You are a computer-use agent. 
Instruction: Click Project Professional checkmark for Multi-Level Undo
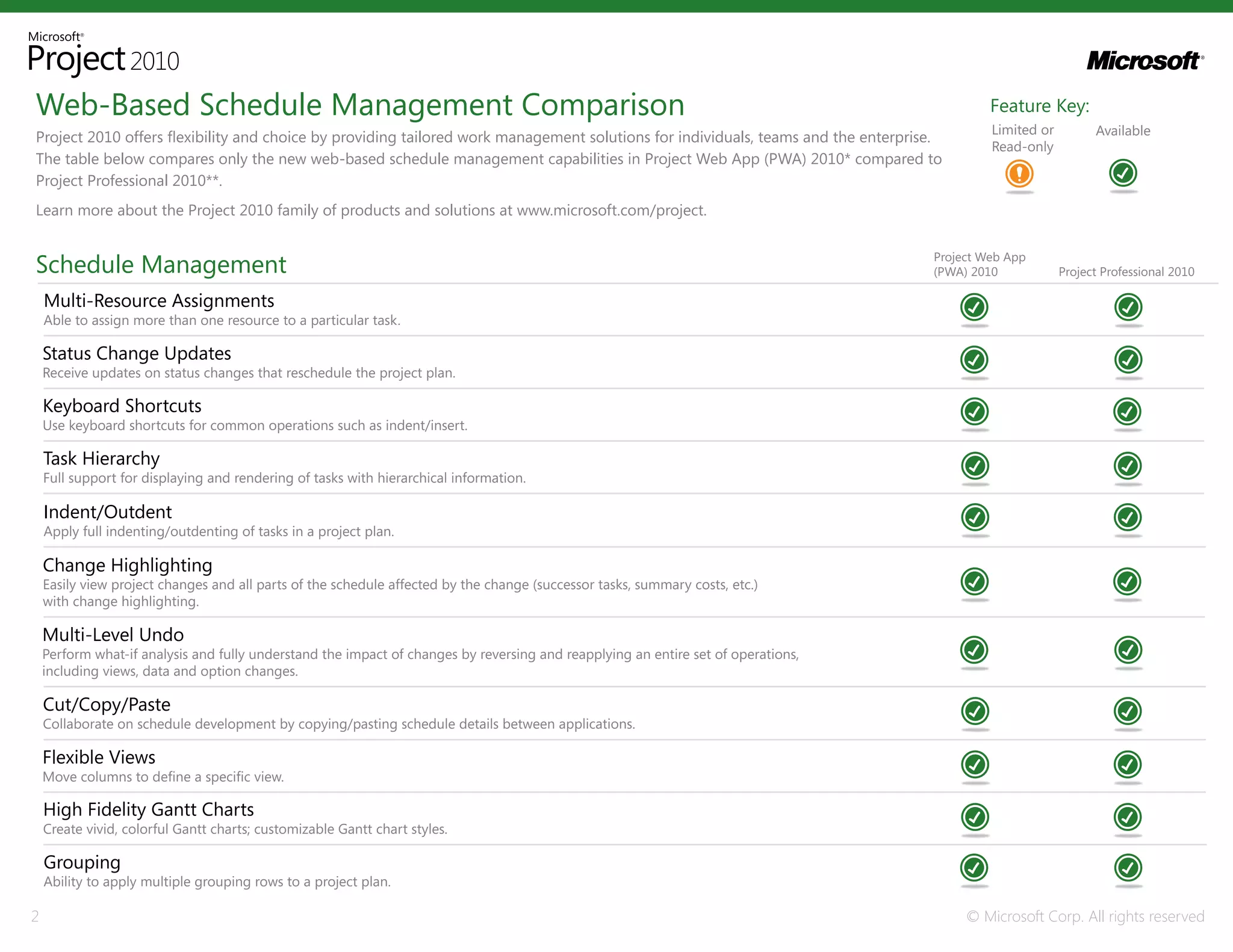point(1128,650)
